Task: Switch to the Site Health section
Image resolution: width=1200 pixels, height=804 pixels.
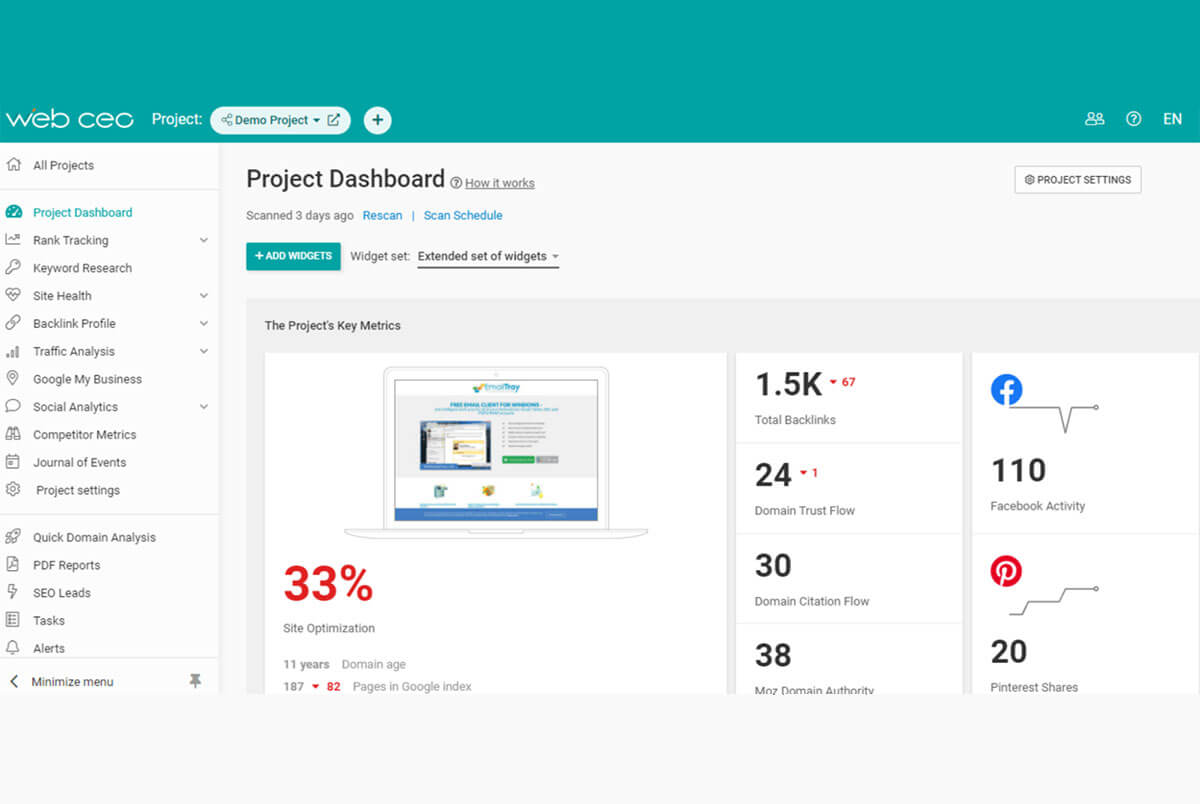Action: tap(62, 296)
